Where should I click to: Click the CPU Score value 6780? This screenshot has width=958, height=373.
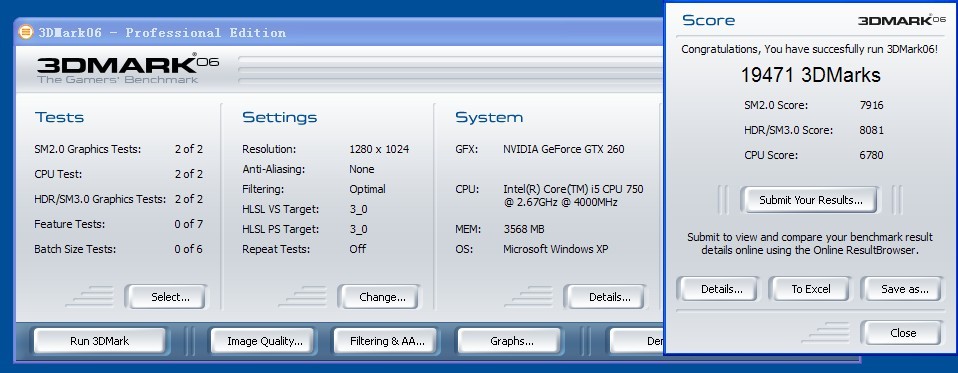click(x=871, y=155)
